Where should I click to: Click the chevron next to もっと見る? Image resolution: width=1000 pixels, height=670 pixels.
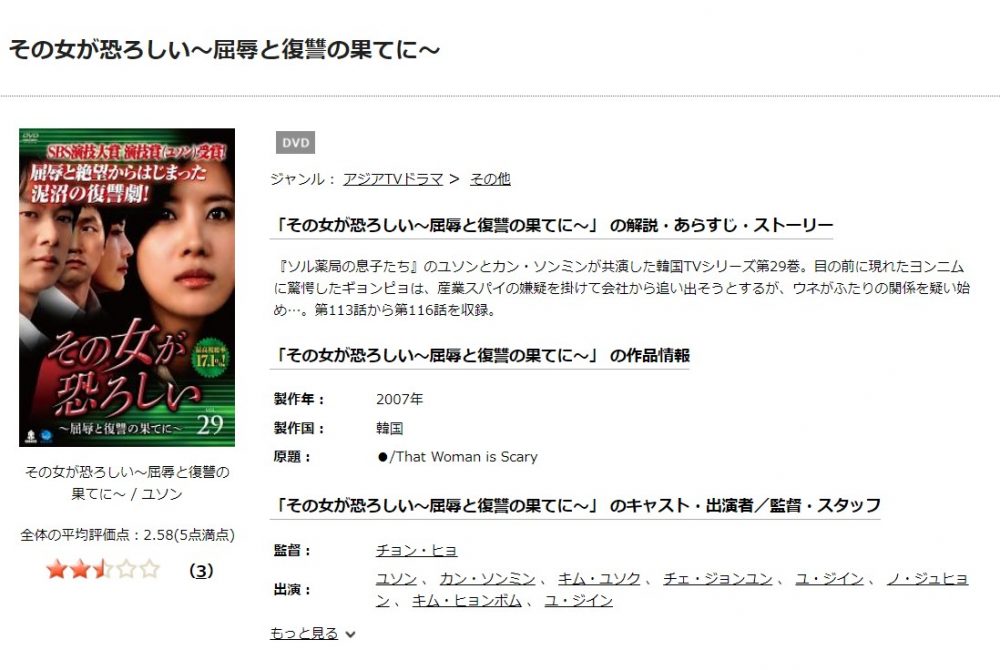[350, 634]
